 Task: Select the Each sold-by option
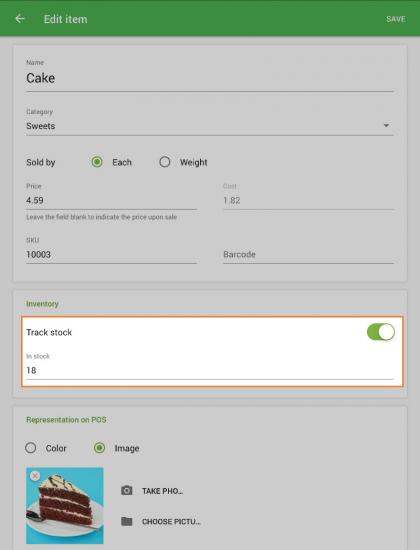[97, 162]
